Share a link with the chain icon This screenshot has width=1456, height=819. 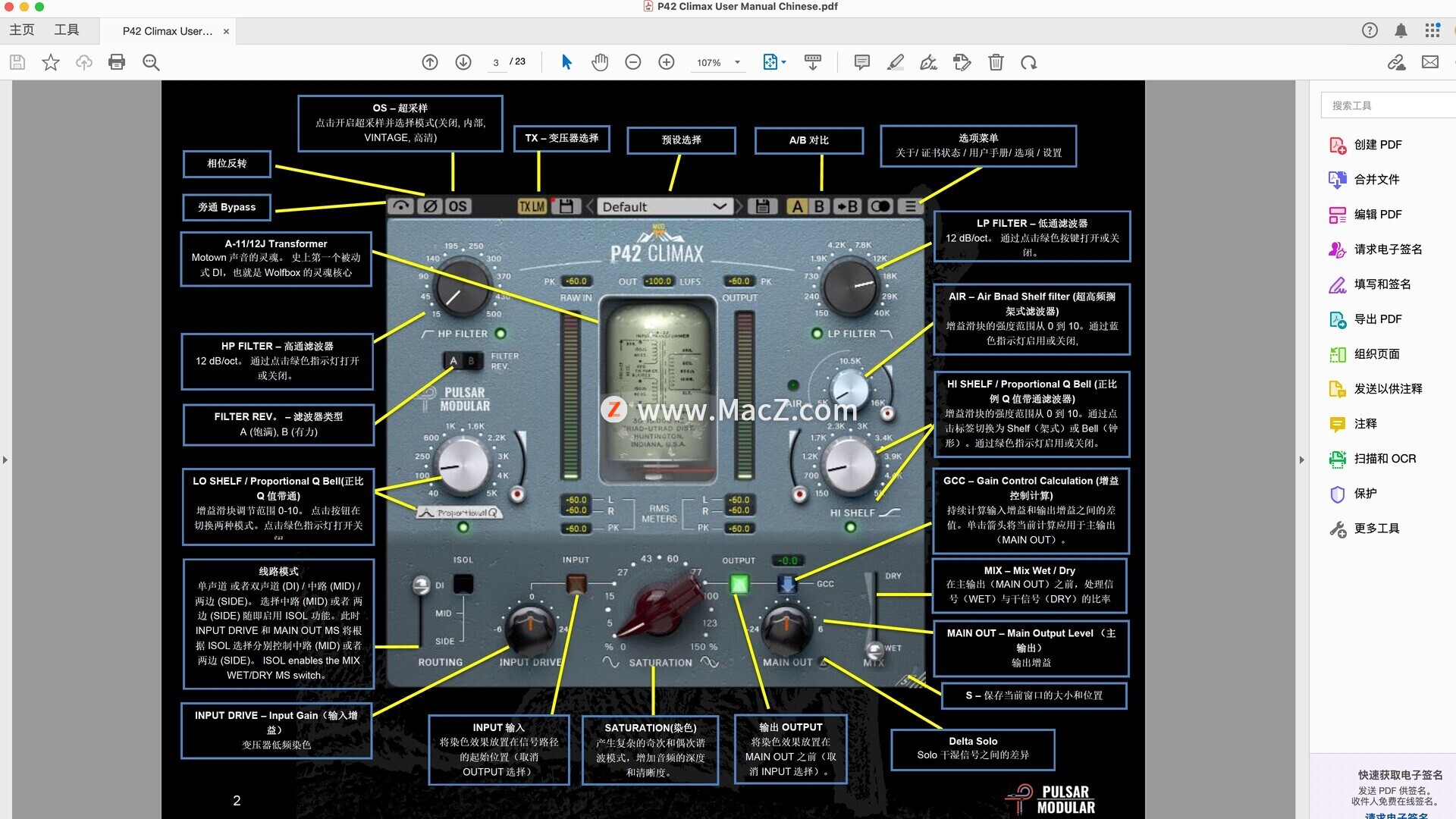(x=1396, y=62)
